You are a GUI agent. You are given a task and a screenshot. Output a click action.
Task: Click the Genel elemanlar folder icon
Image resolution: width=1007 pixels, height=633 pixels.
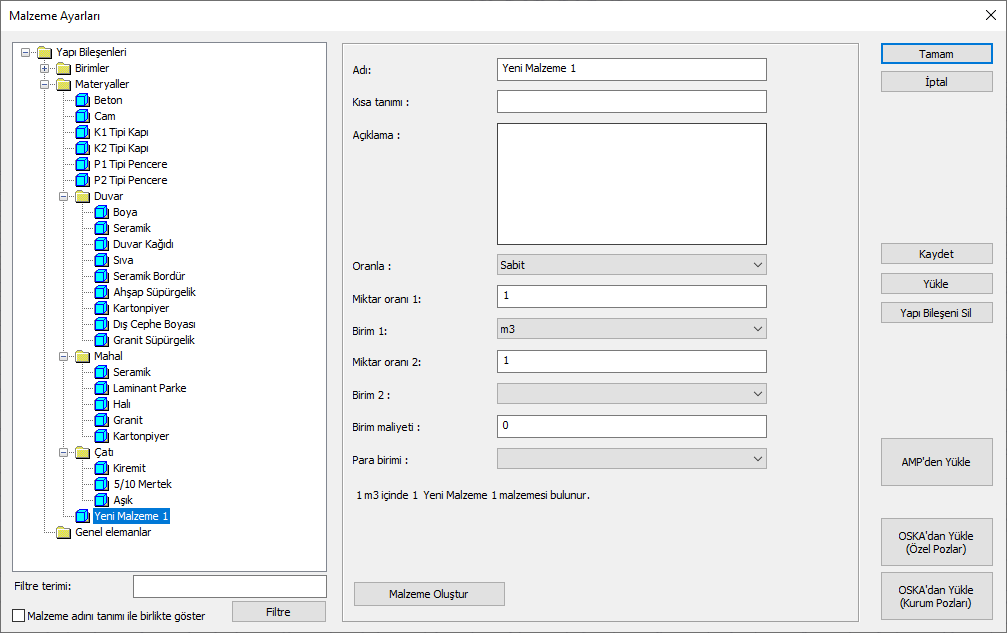(x=64, y=533)
